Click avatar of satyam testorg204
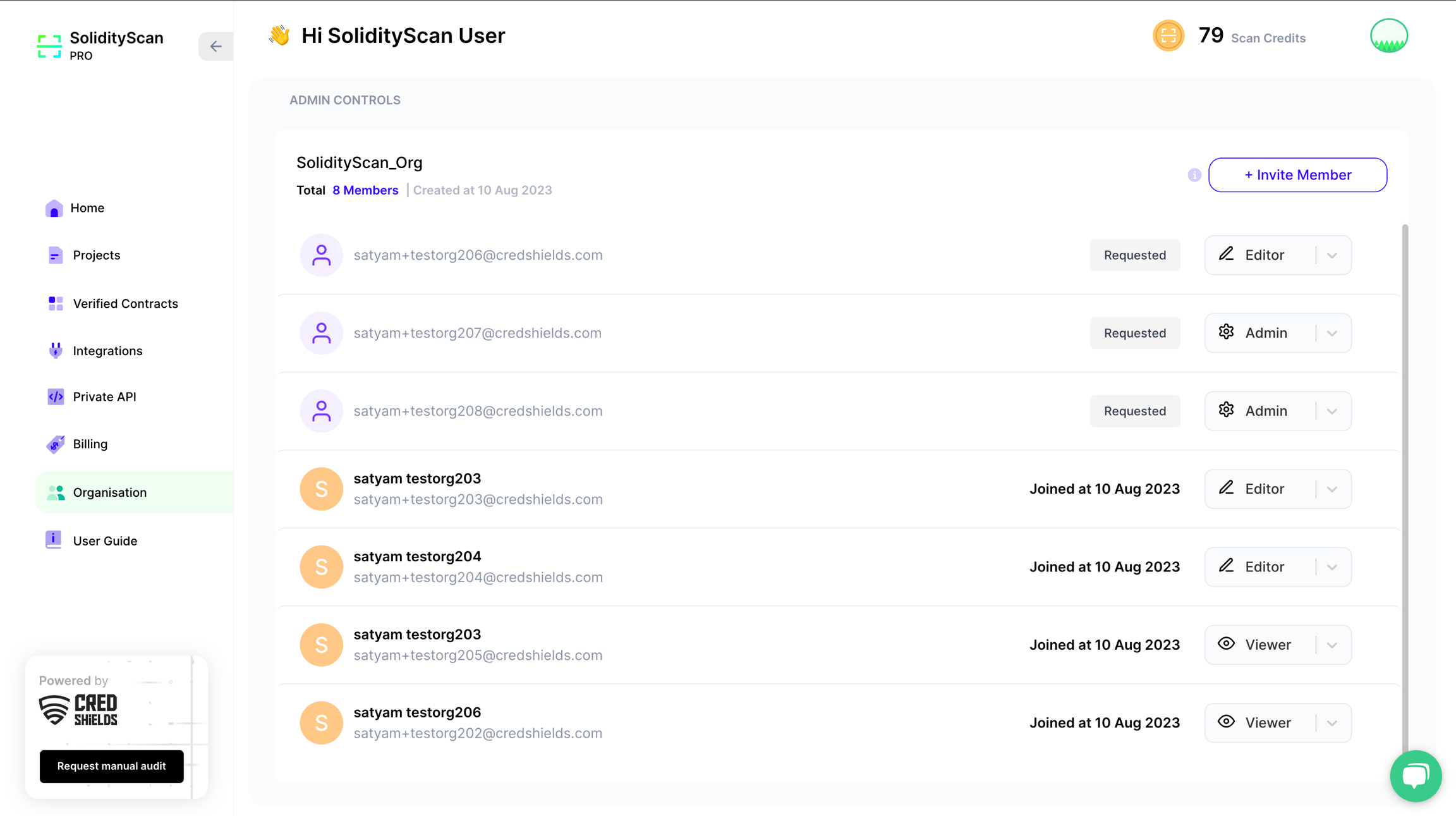 coord(321,567)
